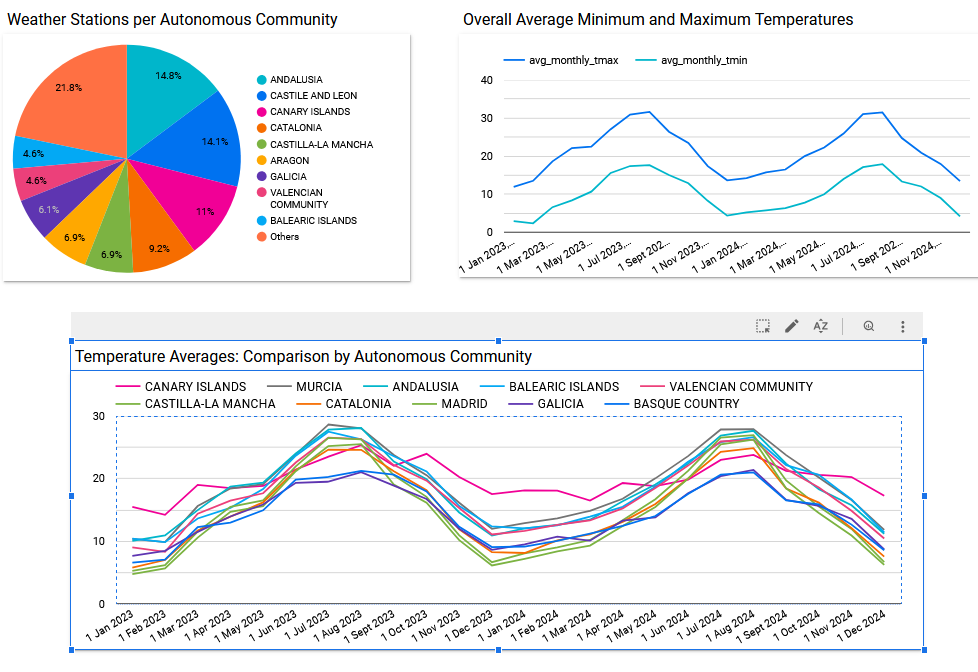Image resolution: width=978 pixels, height=672 pixels.
Task: Click CASTILLA-LA MANCHA legend in comparison chart
Action: pos(195,404)
